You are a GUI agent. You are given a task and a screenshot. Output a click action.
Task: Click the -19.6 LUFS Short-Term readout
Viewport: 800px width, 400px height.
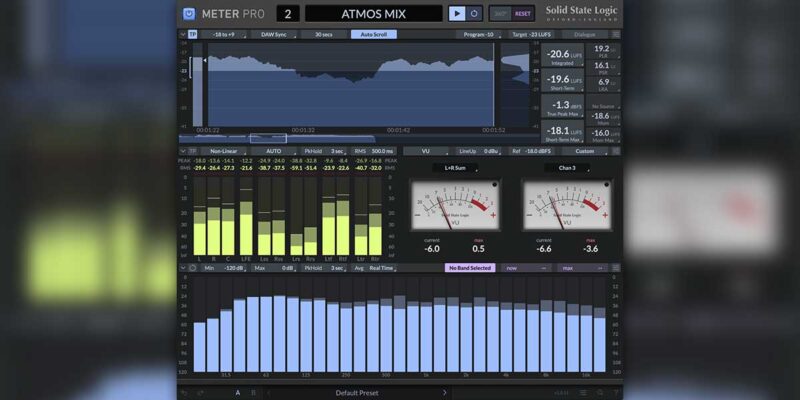[x=562, y=81]
